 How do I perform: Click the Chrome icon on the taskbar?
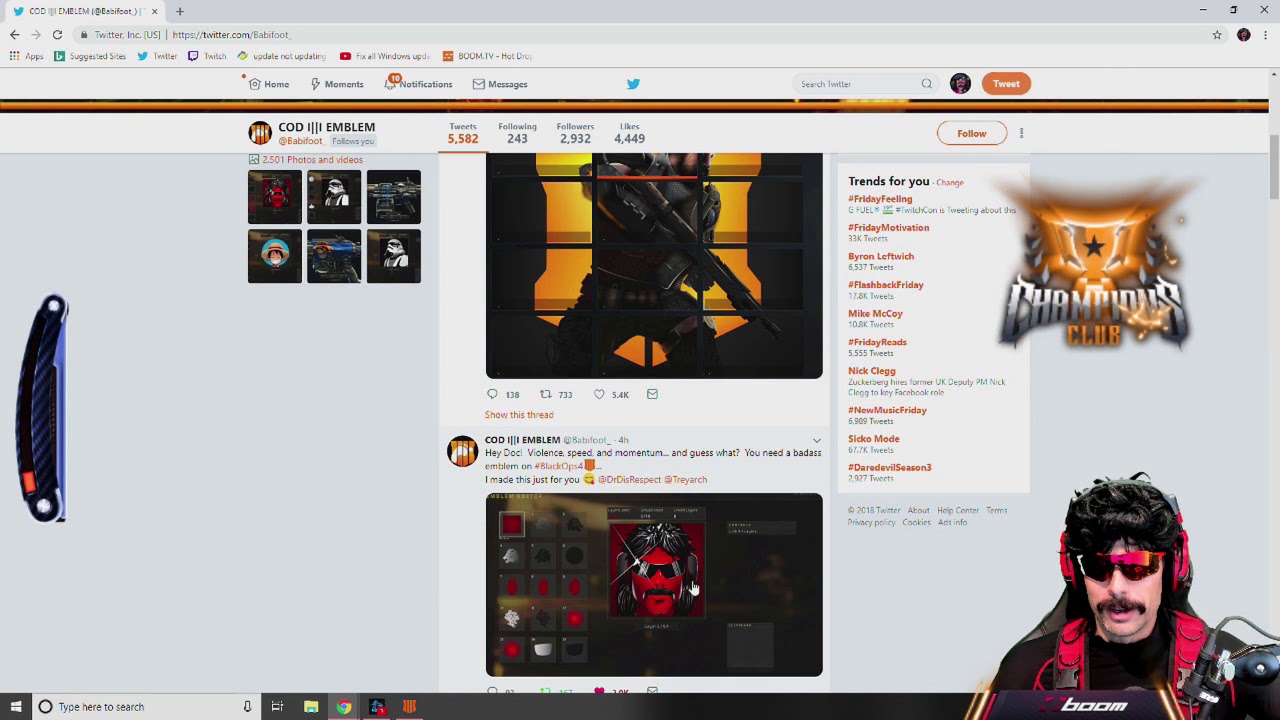(x=344, y=707)
